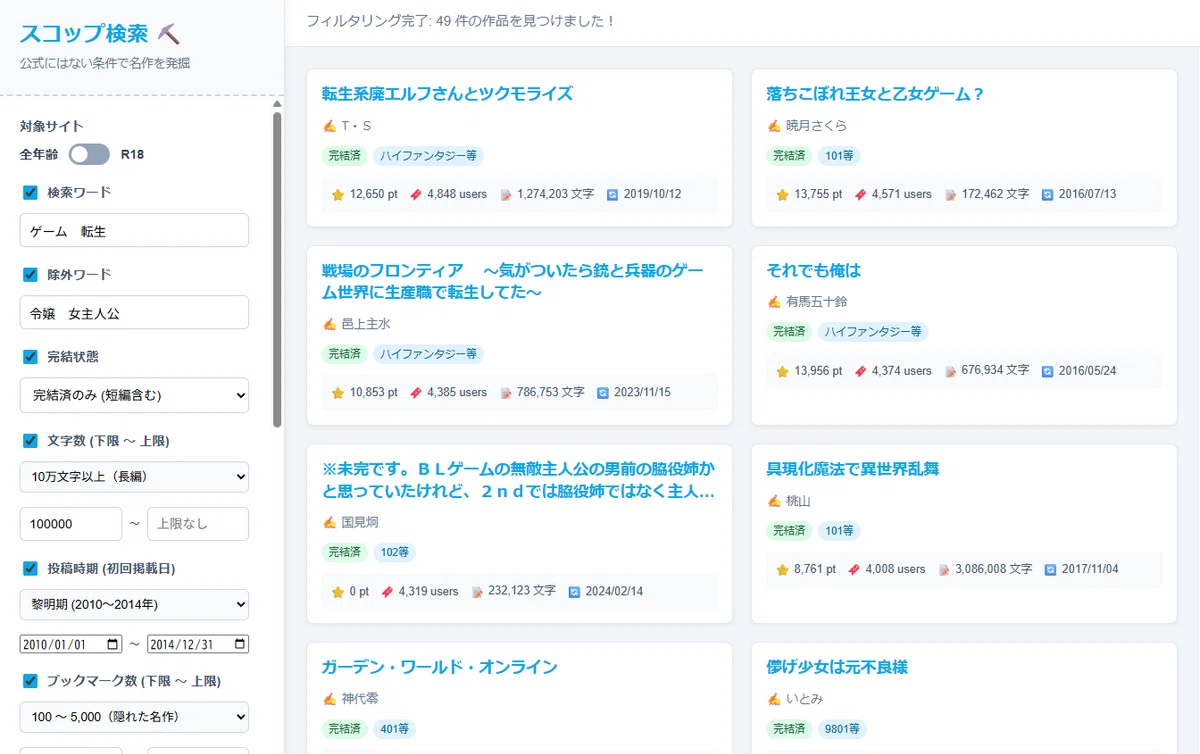
Task: Click the character count icon beside 232,123 文字
Action: point(477,591)
